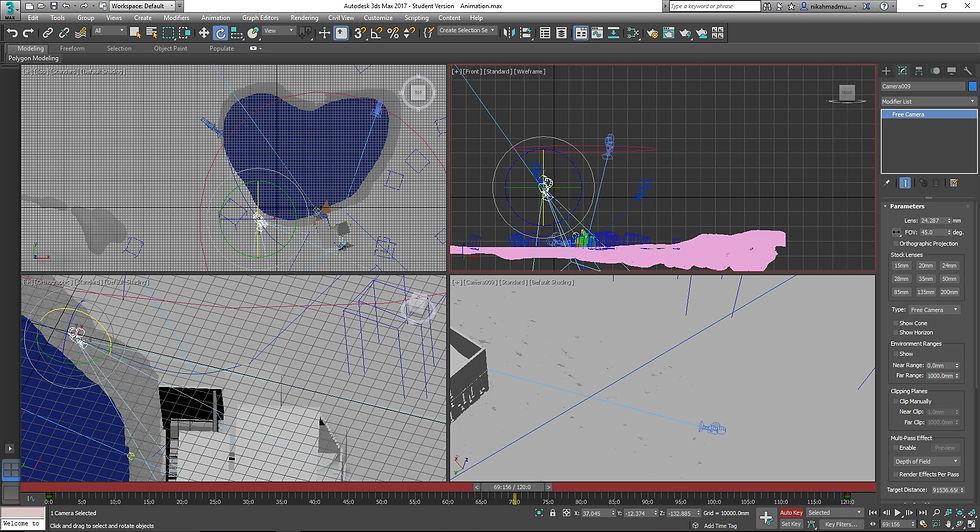Enable Orthographic Projection checkbox
Viewport: 980px width, 532px height.
click(x=896, y=243)
